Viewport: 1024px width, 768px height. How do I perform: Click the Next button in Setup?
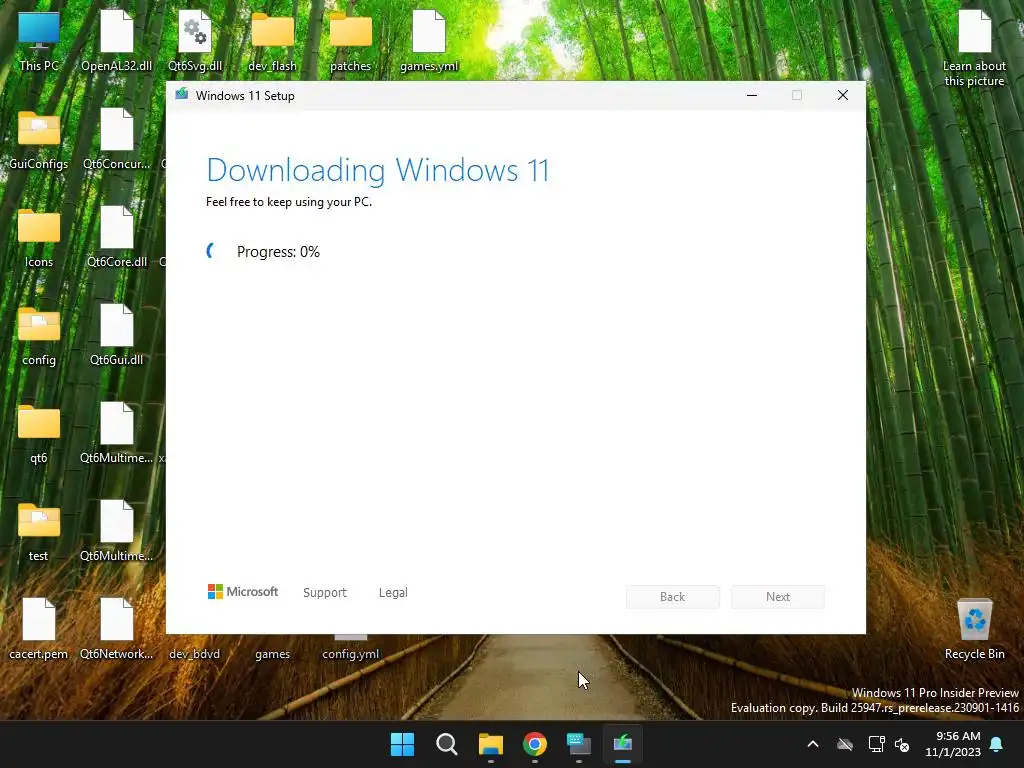pyautogui.click(x=778, y=597)
